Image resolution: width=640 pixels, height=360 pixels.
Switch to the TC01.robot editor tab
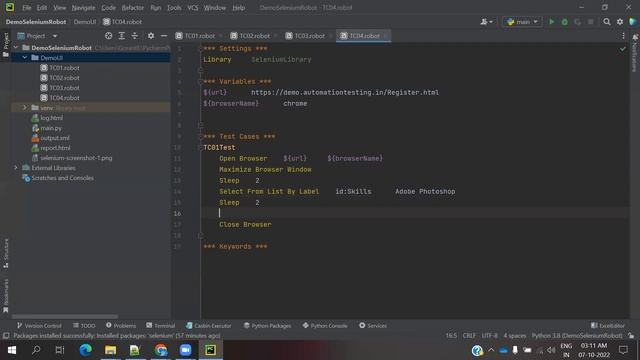(199, 36)
